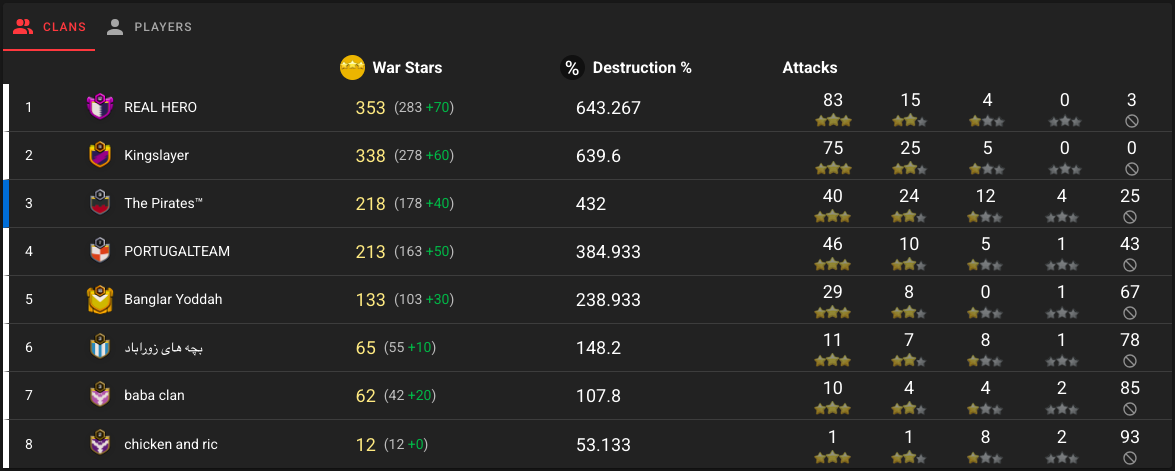Open the REAL HERO clan name

[x=160, y=107]
